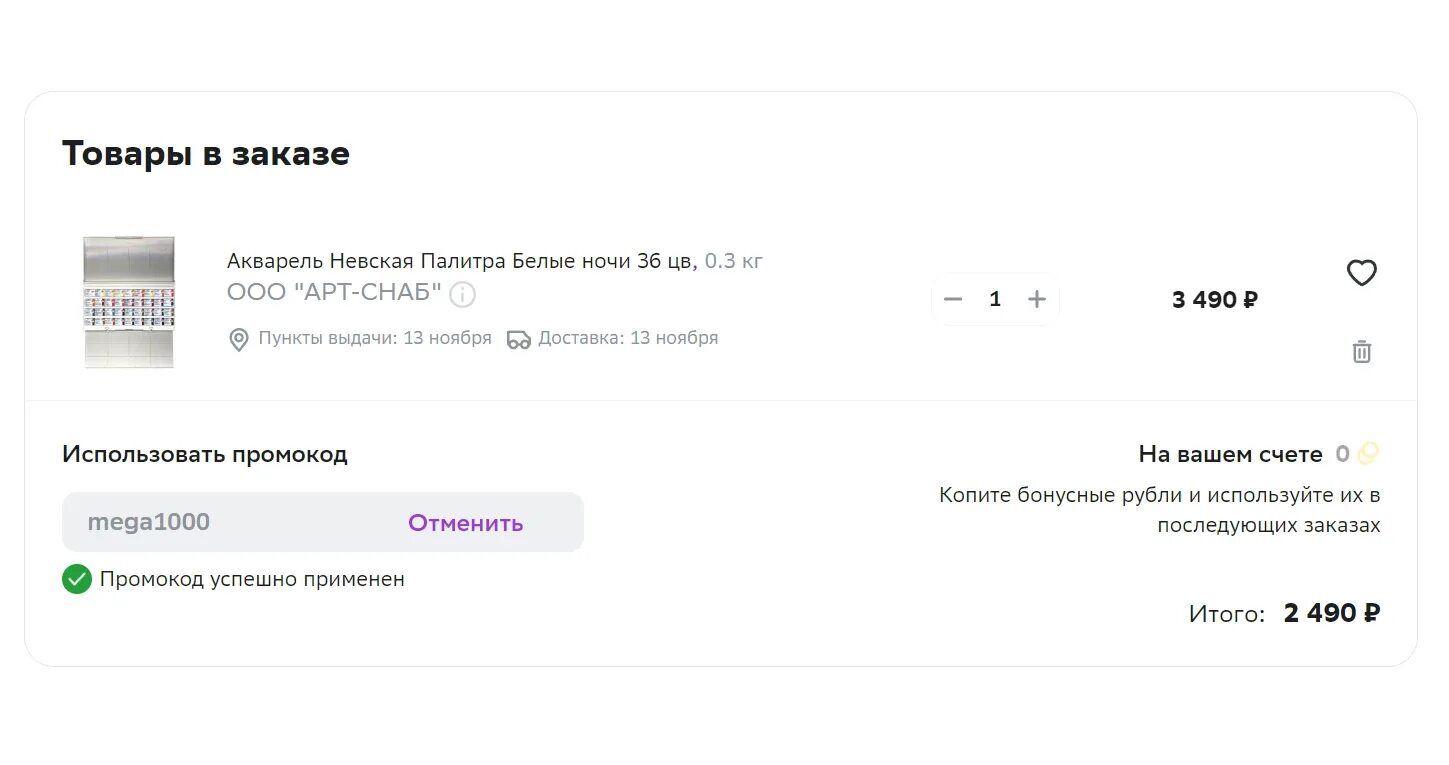Image resolution: width=1449 pixels, height=765 pixels.
Task: Add the watercolor set to favorites via the heart icon
Action: pyautogui.click(x=1361, y=272)
